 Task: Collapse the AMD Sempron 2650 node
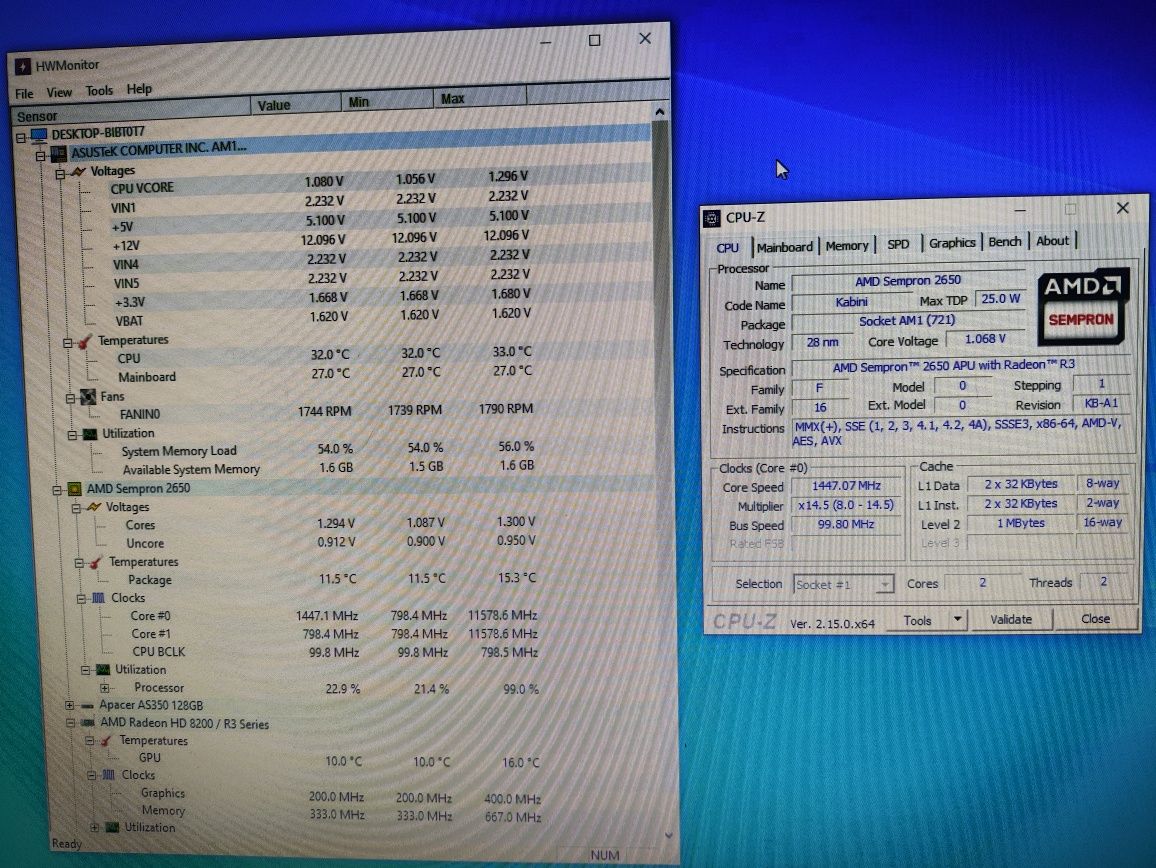pos(57,490)
